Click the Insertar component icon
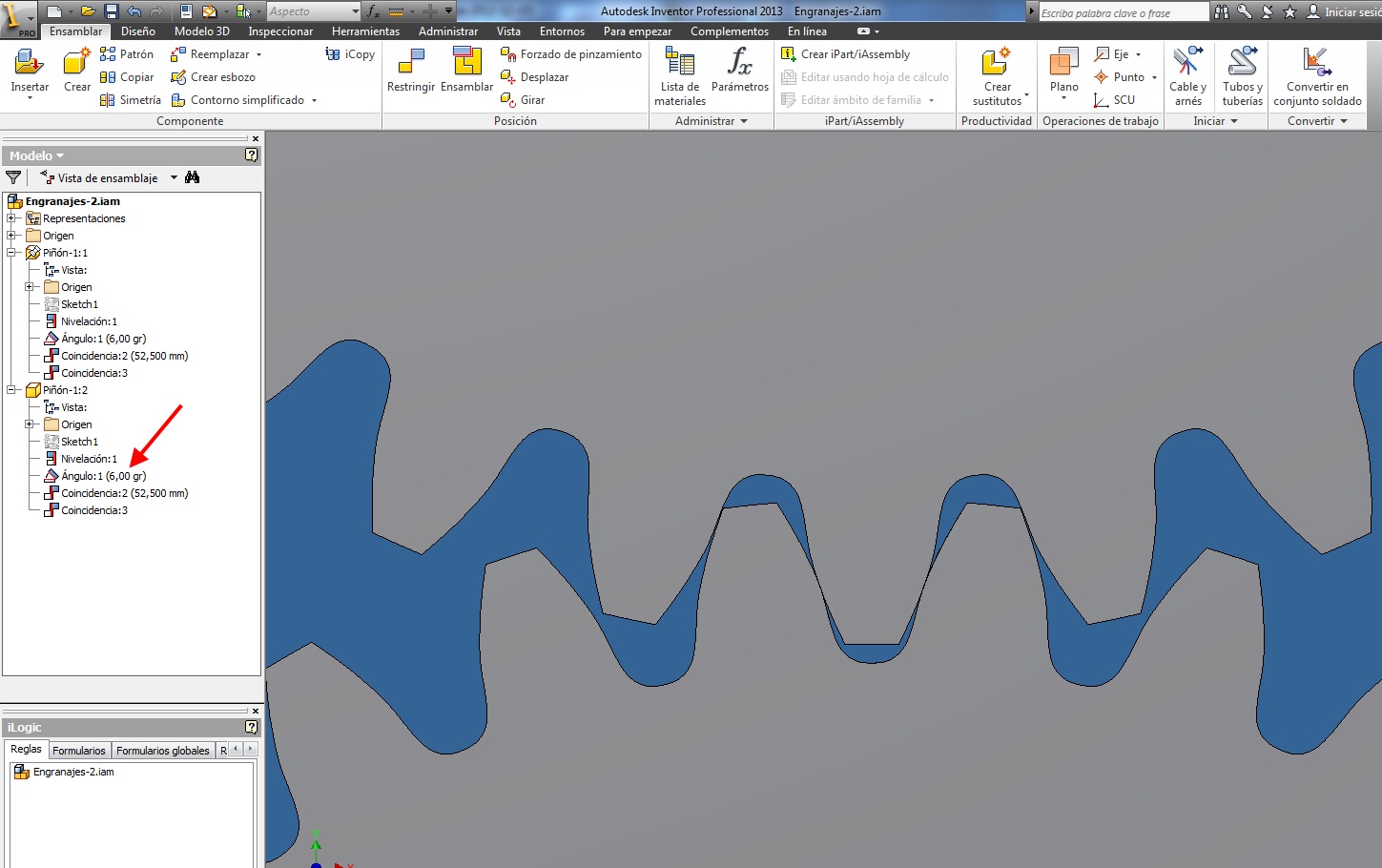This screenshot has width=1382, height=868. coord(29,63)
